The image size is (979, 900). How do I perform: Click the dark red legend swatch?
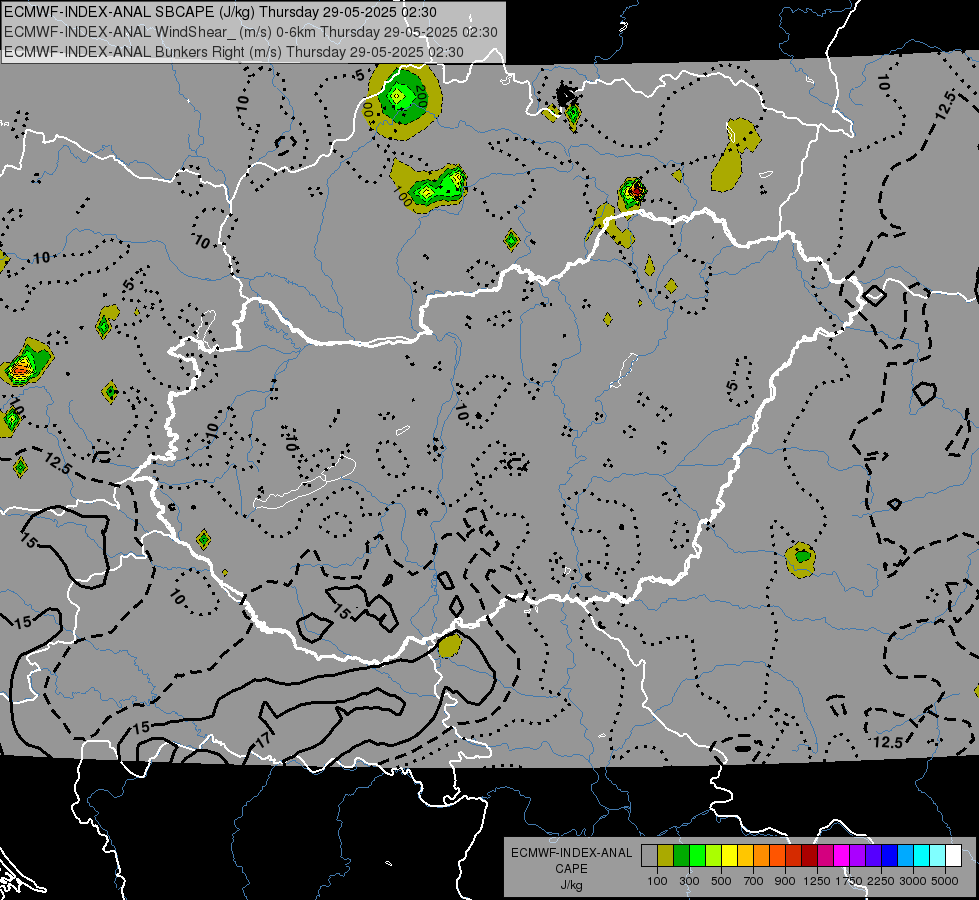[x=809, y=856]
